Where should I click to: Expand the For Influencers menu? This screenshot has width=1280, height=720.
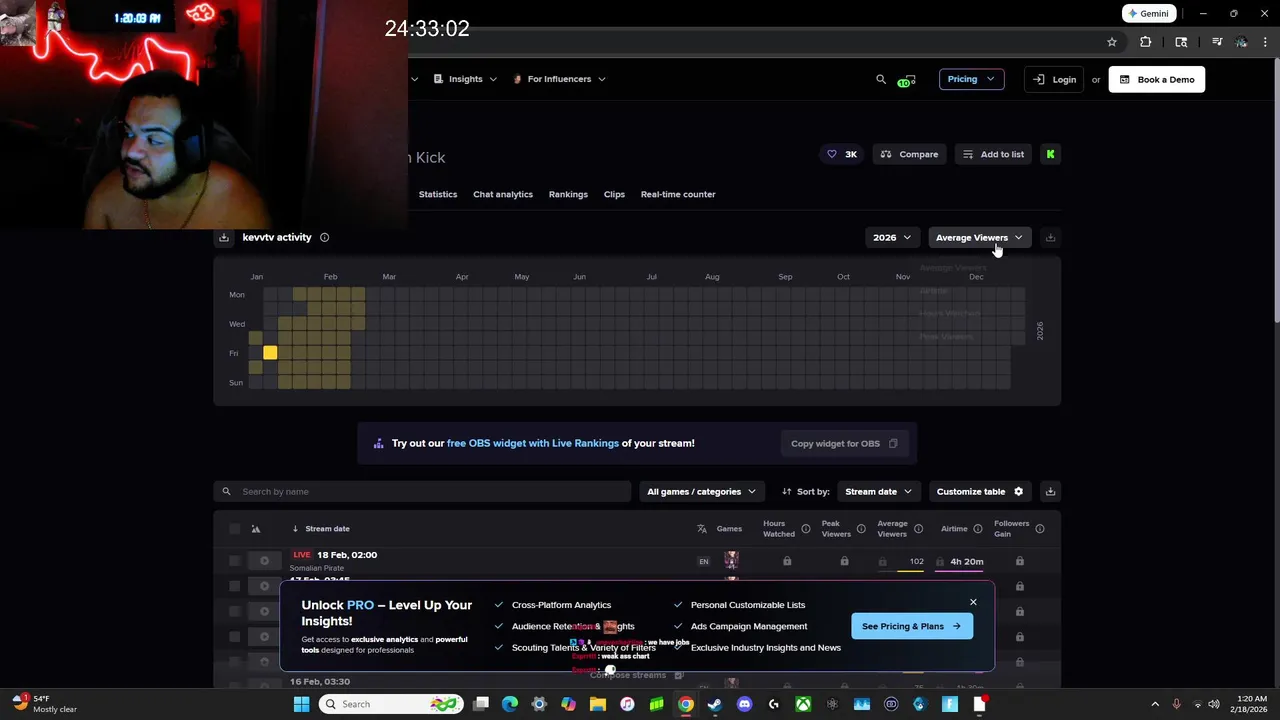(559, 79)
